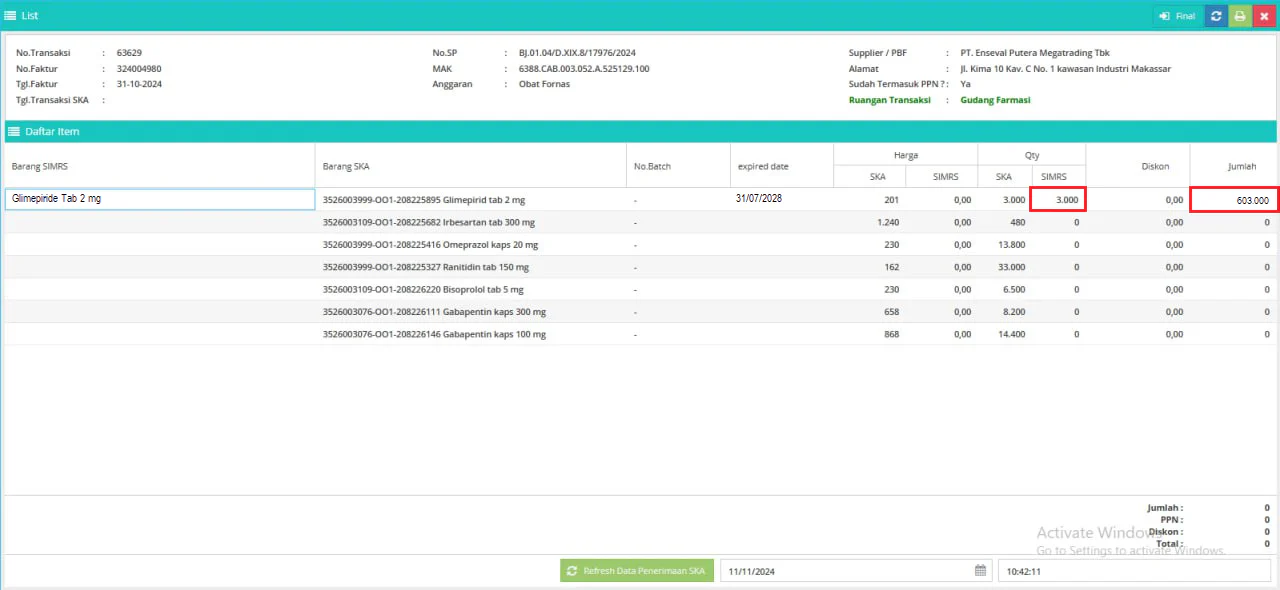The height and width of the screenshot is (590, 1280).
Task: Click the Barang SKA column header
Action: (x=346, y=166)
